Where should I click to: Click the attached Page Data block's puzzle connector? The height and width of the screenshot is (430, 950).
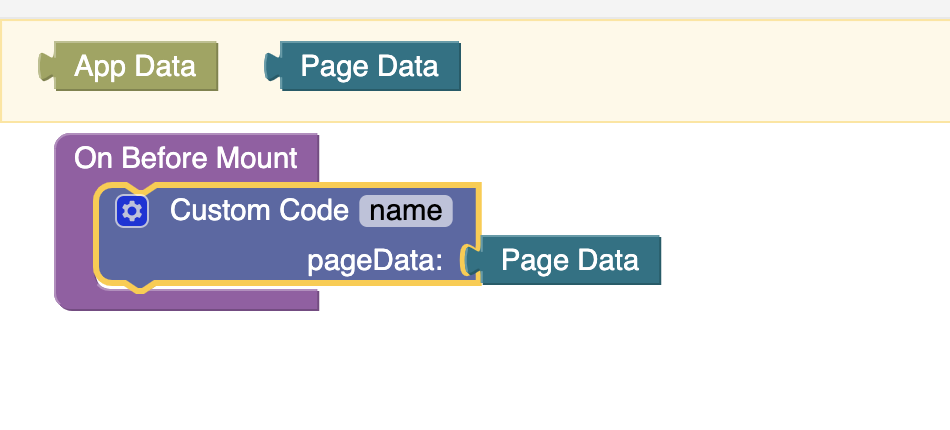(x=473, y=261)
